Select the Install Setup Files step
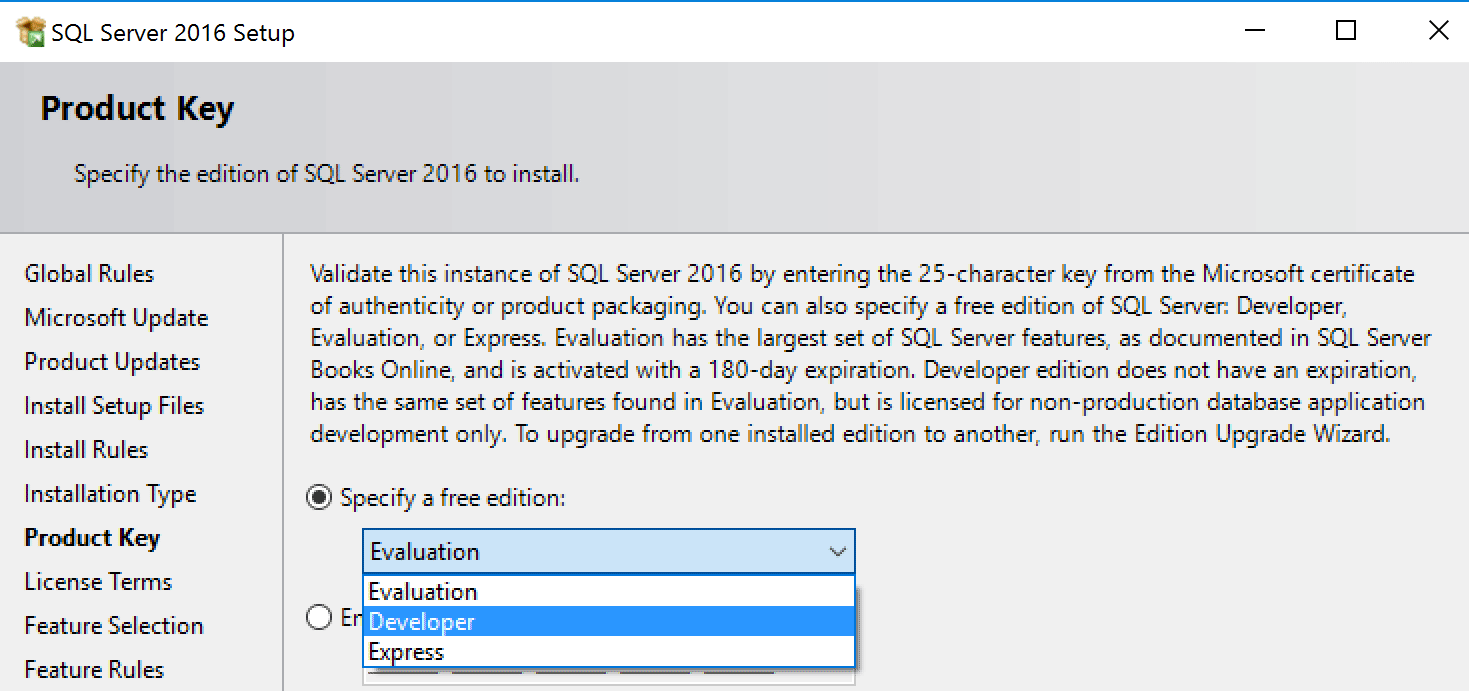Screen dimensions: 1469x691 click(114, 406)
